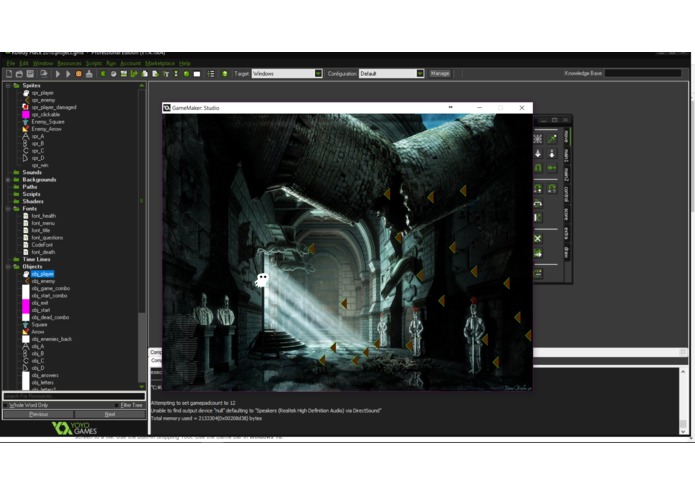Screen dimensions: 695x494
Task: Click the Run in debug mode arrow
Action: click(x=68, y=74)
